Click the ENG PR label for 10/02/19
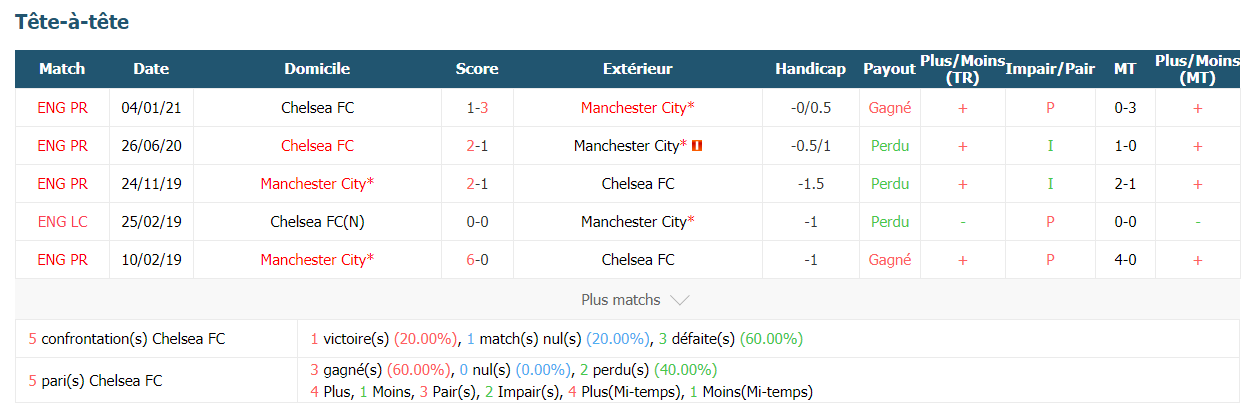Screen dimensions: 1253x417 pyautogui.click(x=62, y=260)
